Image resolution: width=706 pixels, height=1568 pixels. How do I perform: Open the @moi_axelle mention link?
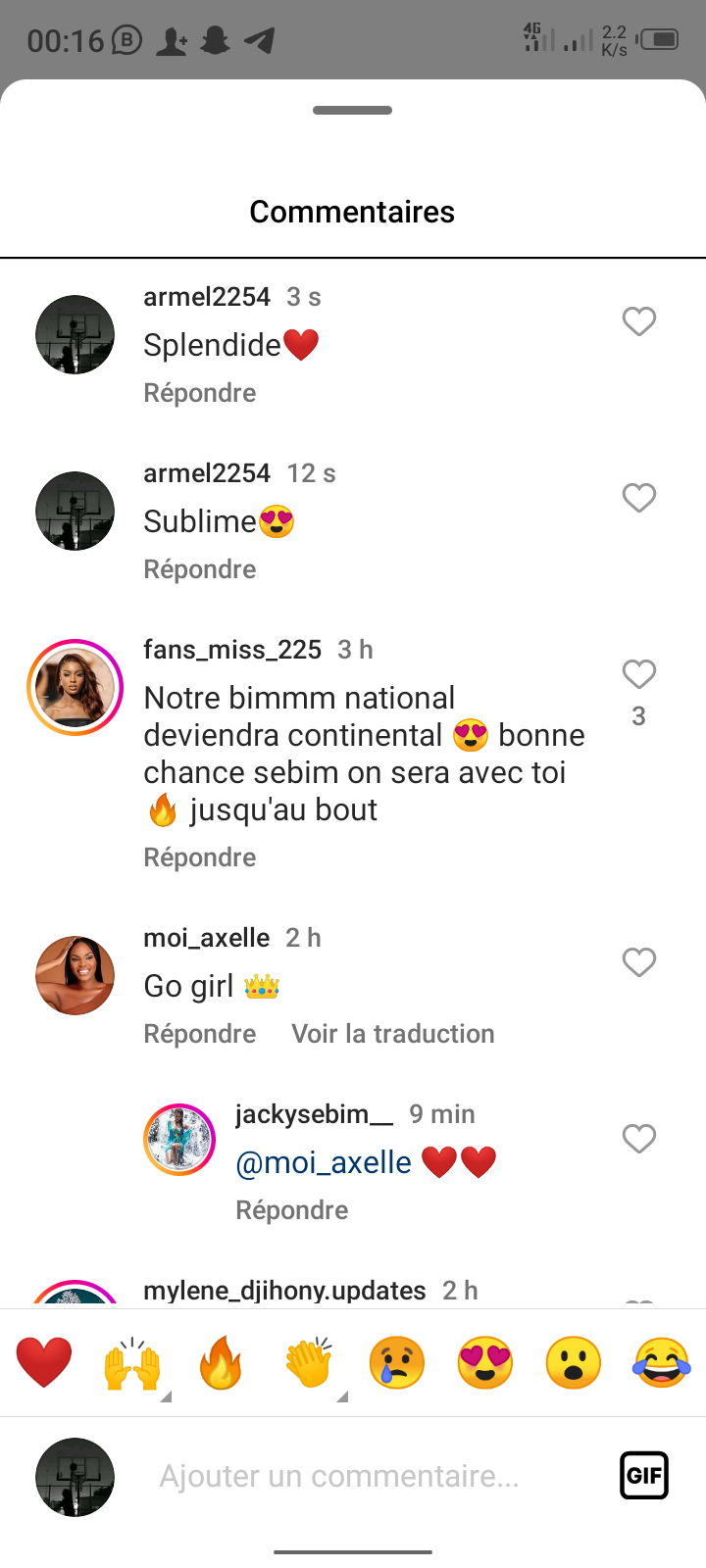tap(324, 1162)
